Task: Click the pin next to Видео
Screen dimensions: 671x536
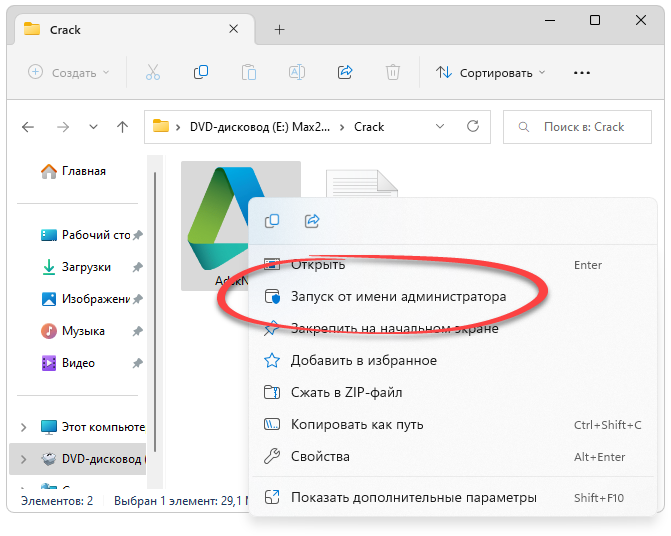Action: (x=137, y=363)
